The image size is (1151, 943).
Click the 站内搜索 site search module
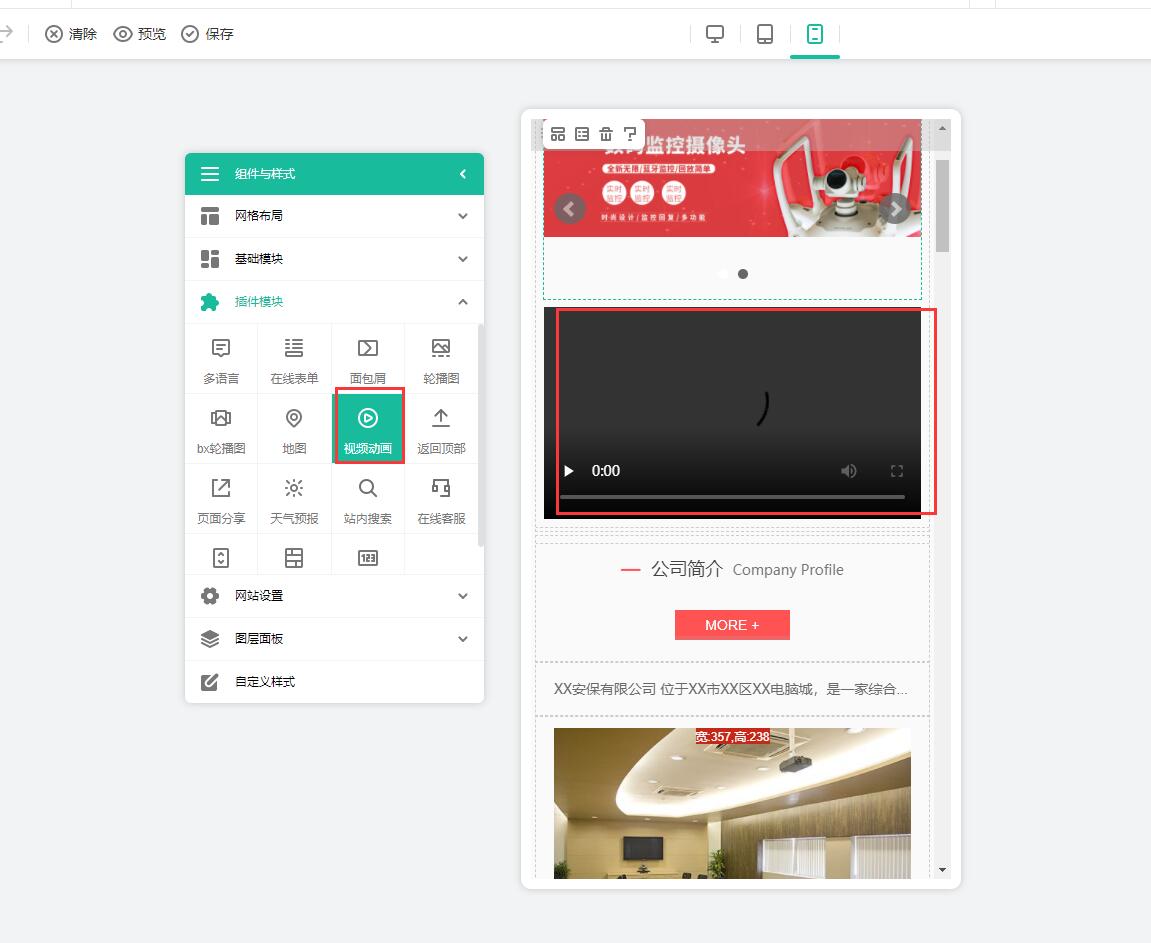tap(368, 498)
